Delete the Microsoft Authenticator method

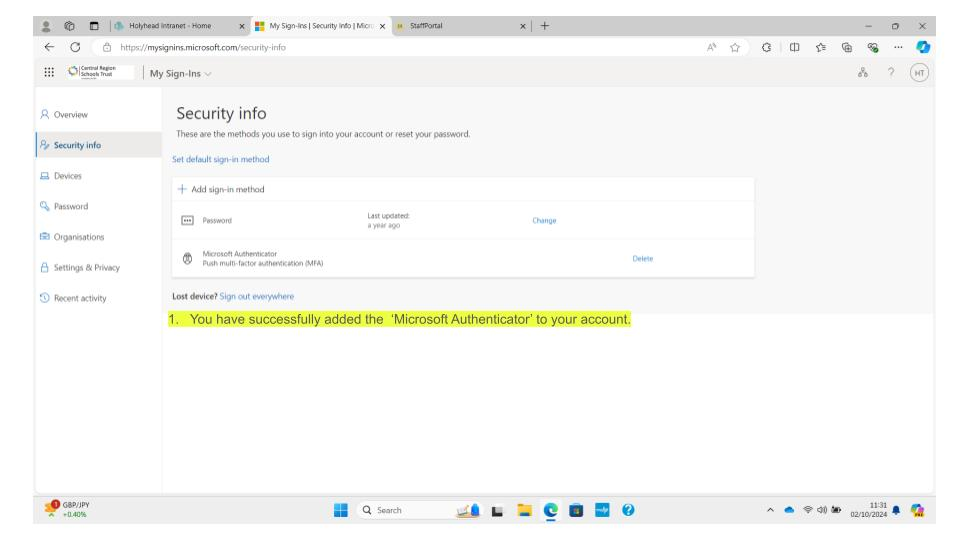point(642,258)
